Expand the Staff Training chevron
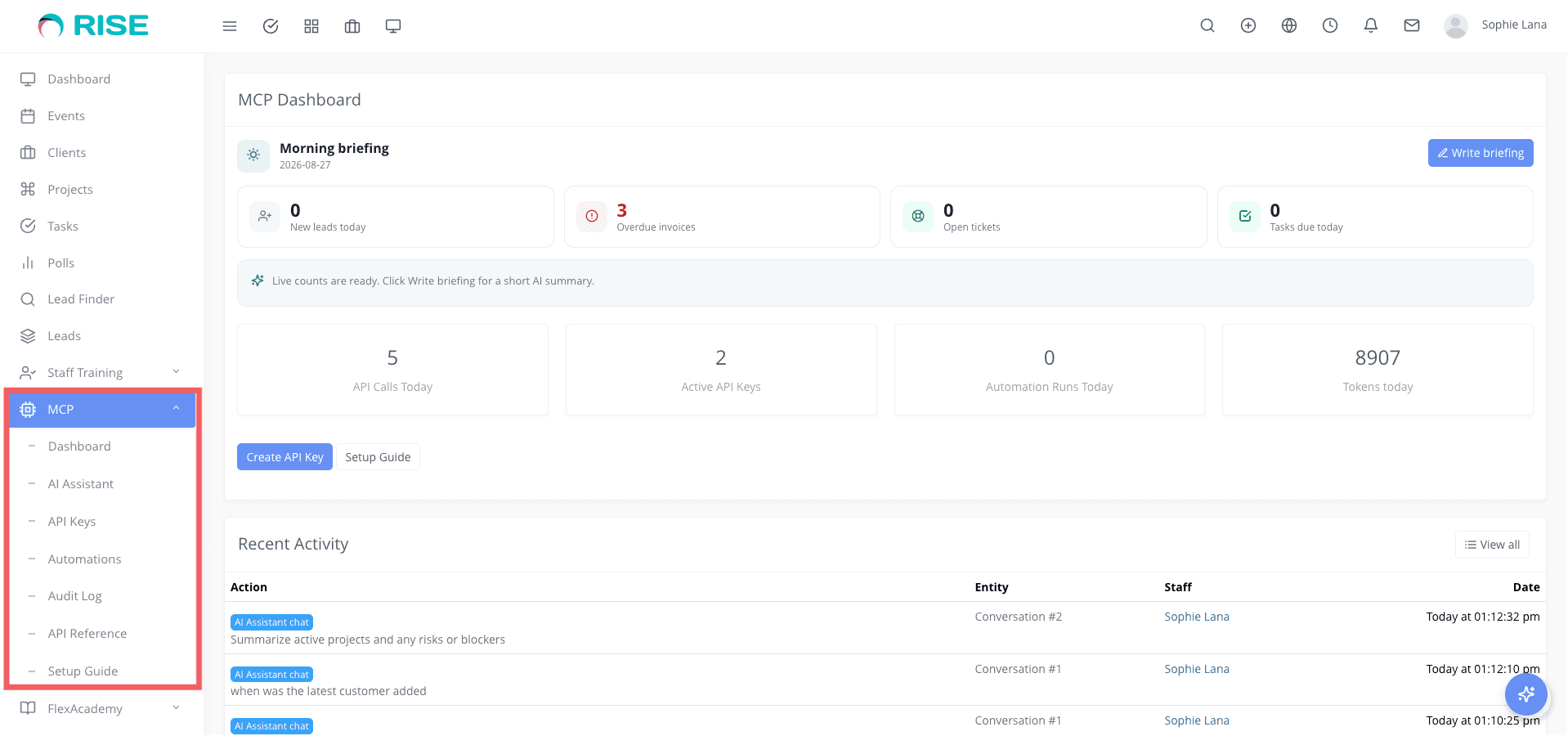This screenshot has width=1568, height=736. point(176,372)
